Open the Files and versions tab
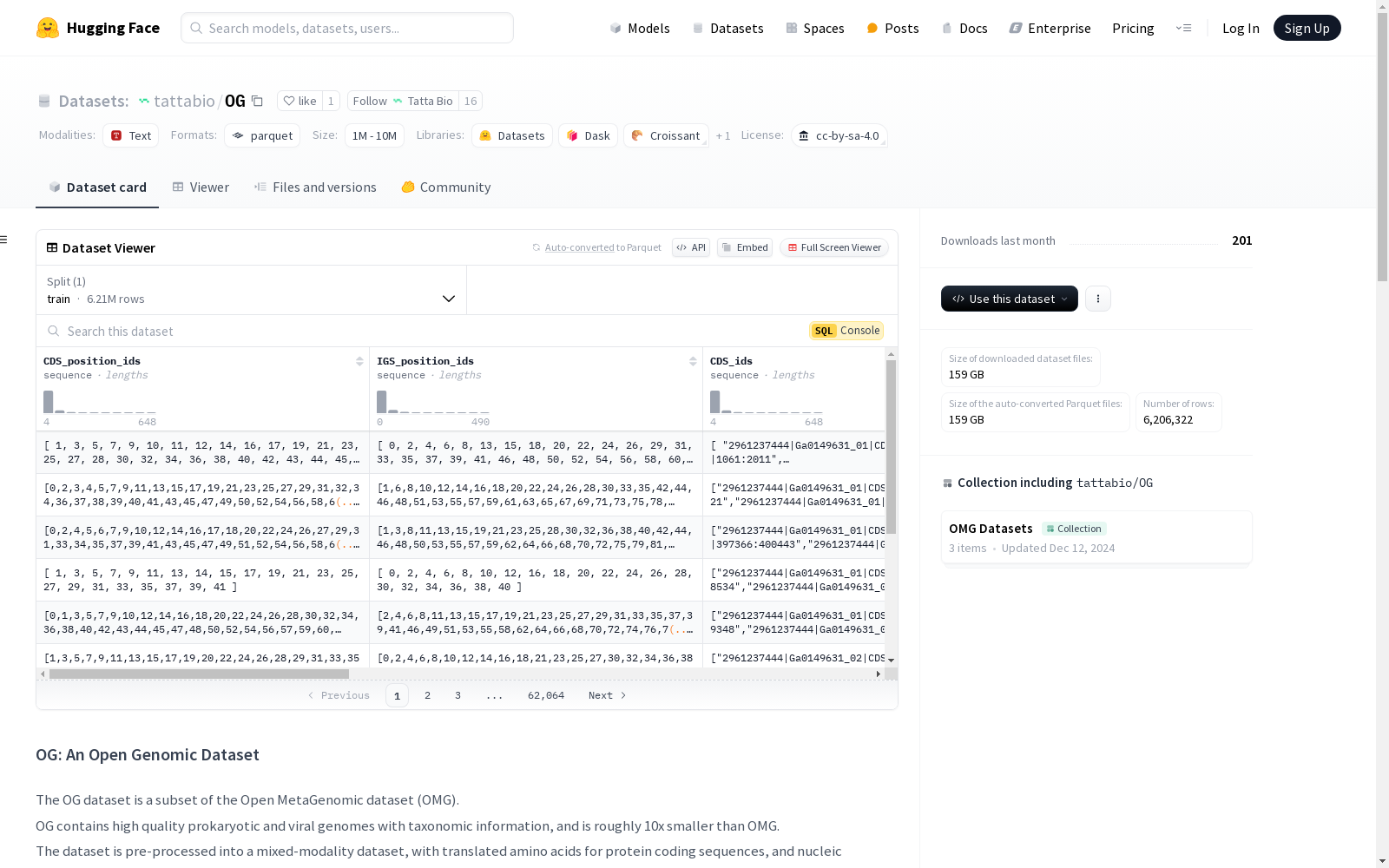Viewport: 1389px width, 868px height. click(315, 187)
